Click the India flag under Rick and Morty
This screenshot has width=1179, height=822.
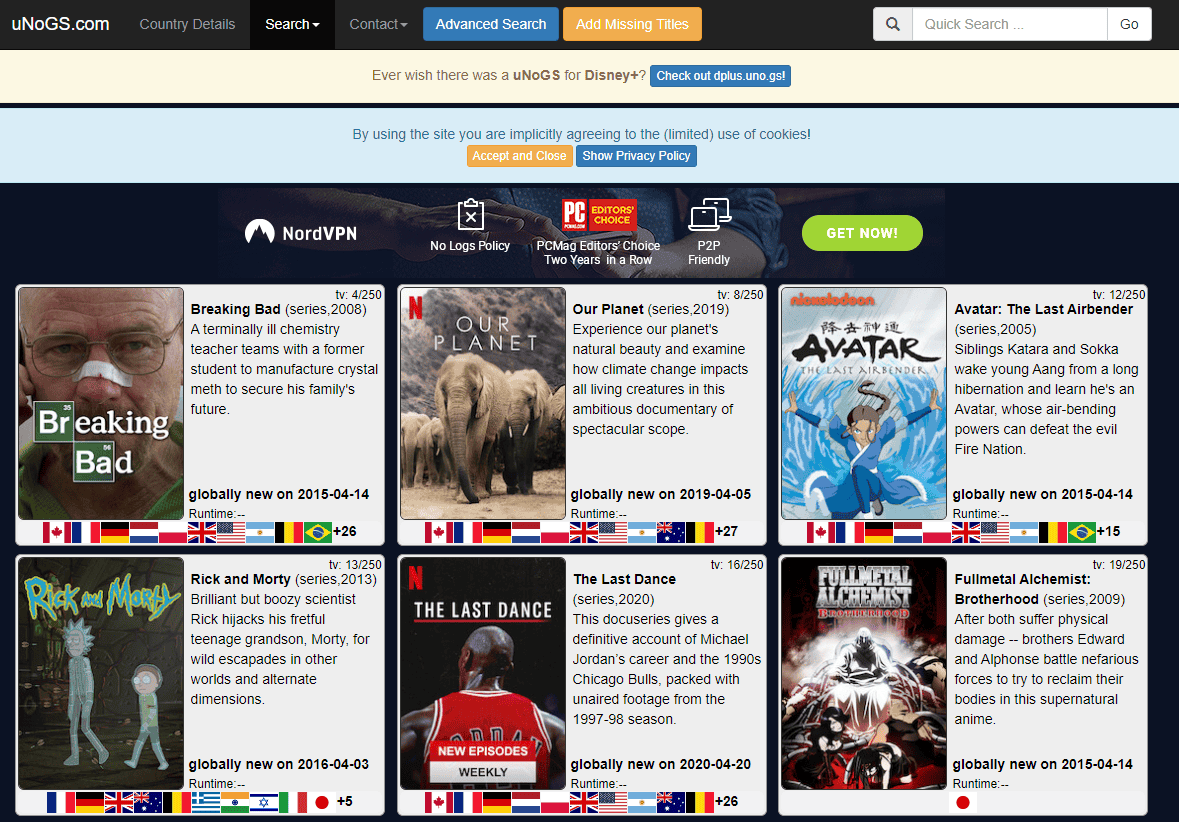point(235,802)
